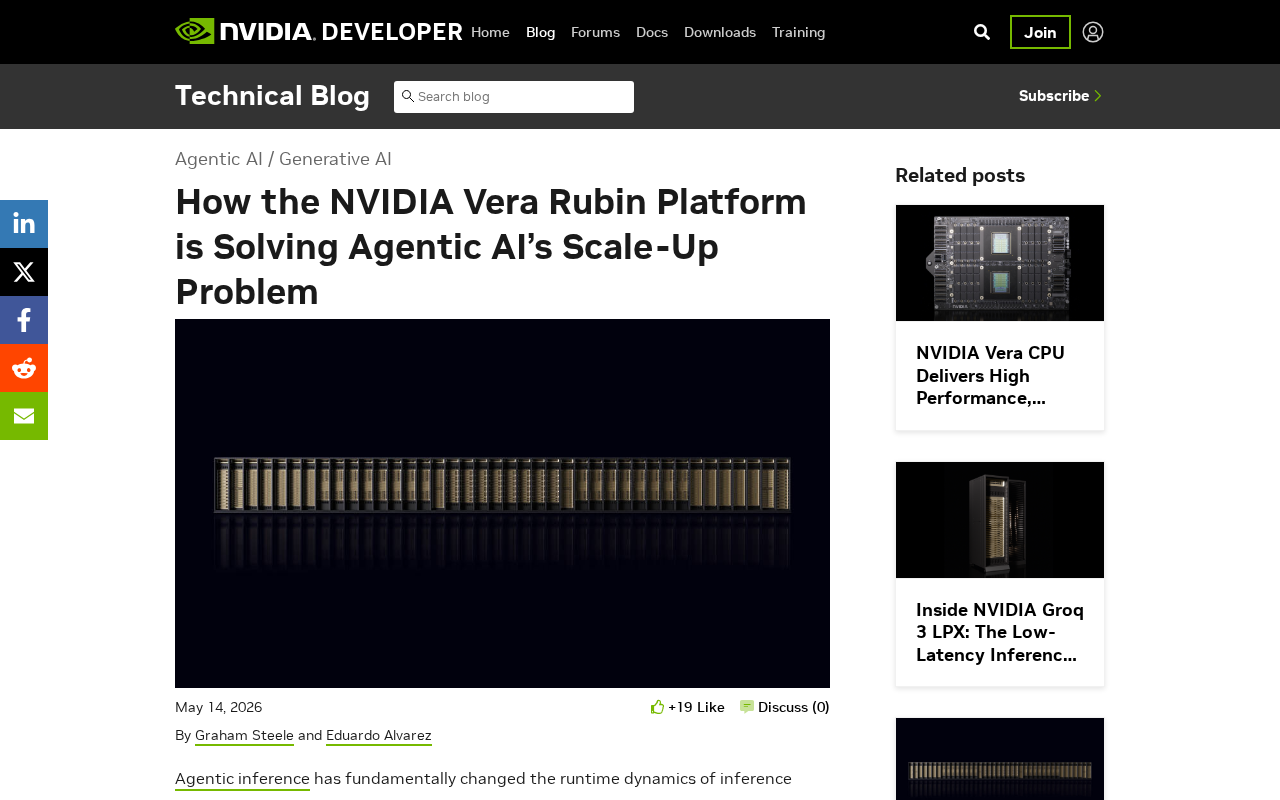Viewport: 1280px width, 800px height.
Task: Share article via email icon
Action: point(24,416)
